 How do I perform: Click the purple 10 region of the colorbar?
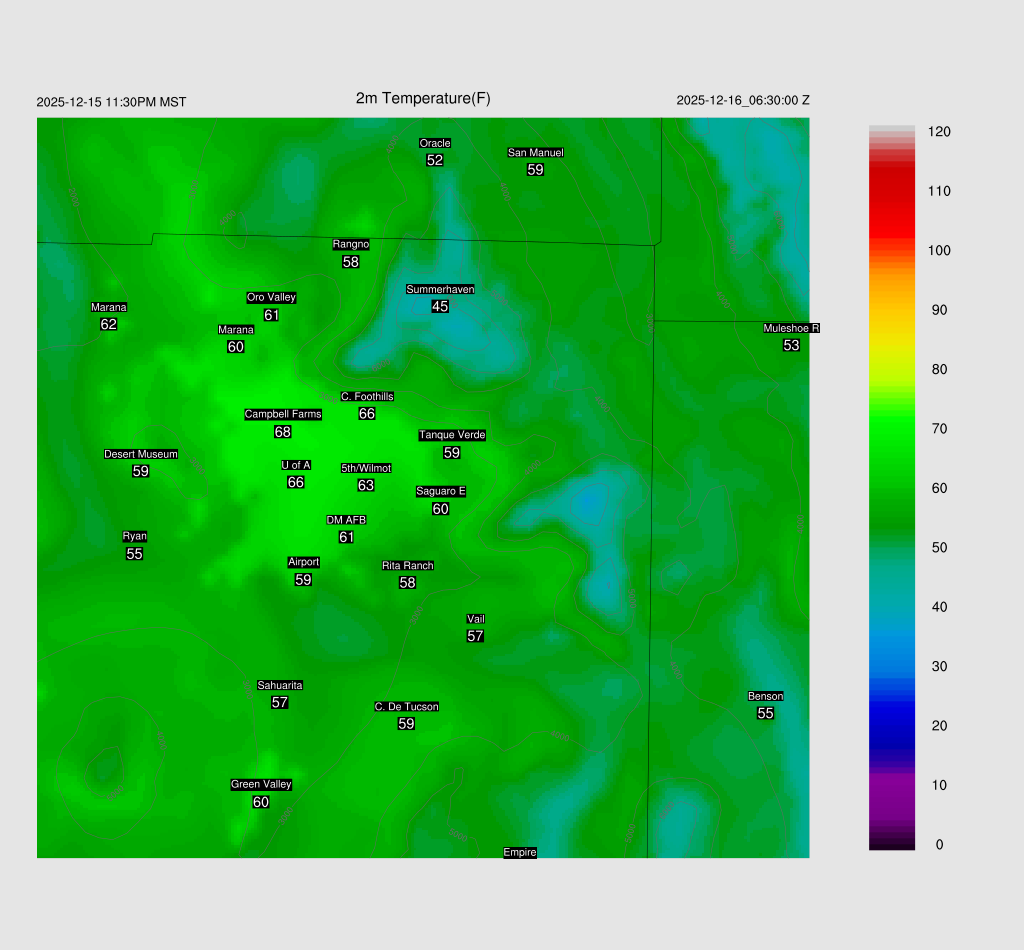pos(893,785)
